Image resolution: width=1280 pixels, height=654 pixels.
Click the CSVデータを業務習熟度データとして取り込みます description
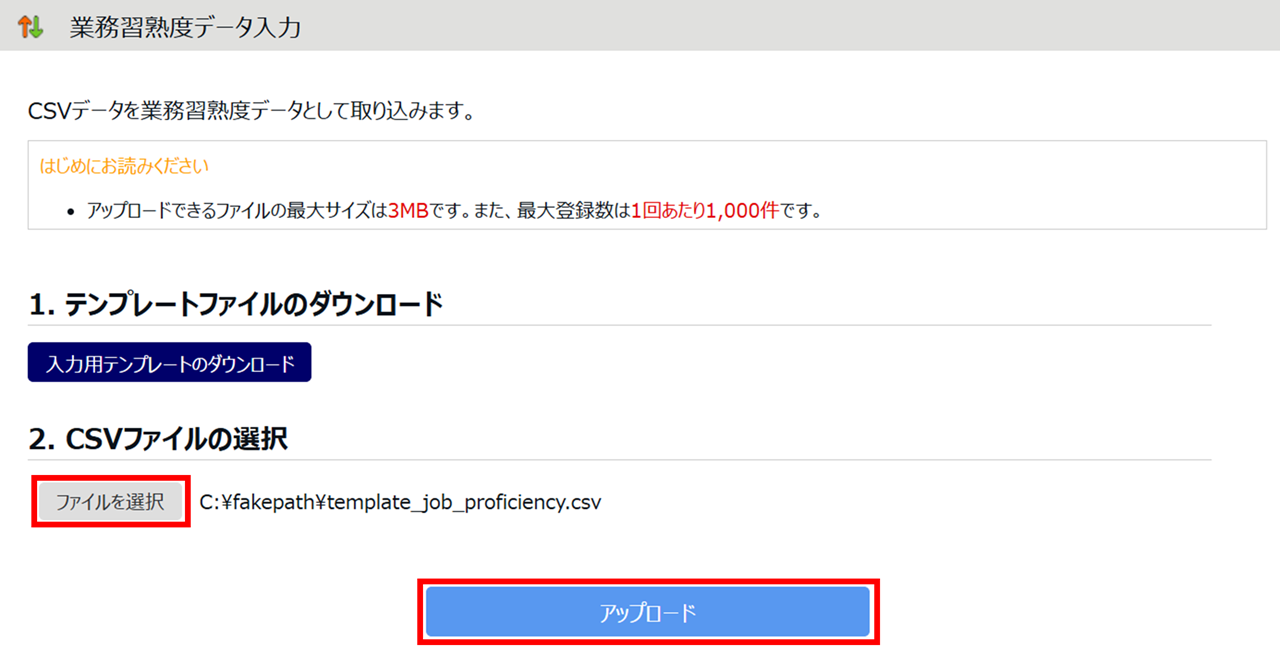pyautogui.click(x=250, y=110)
